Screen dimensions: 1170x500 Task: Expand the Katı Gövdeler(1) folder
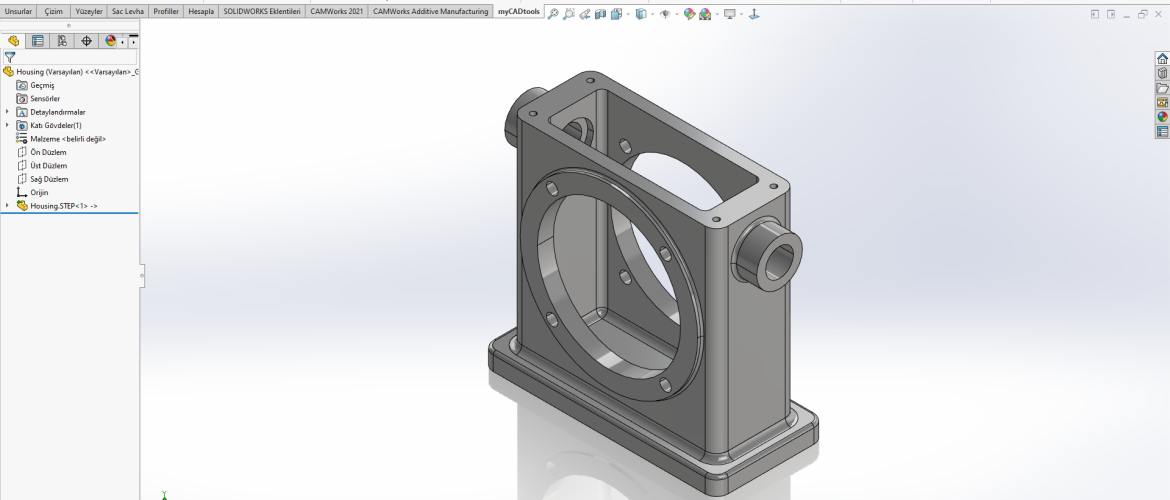(8, 125)
